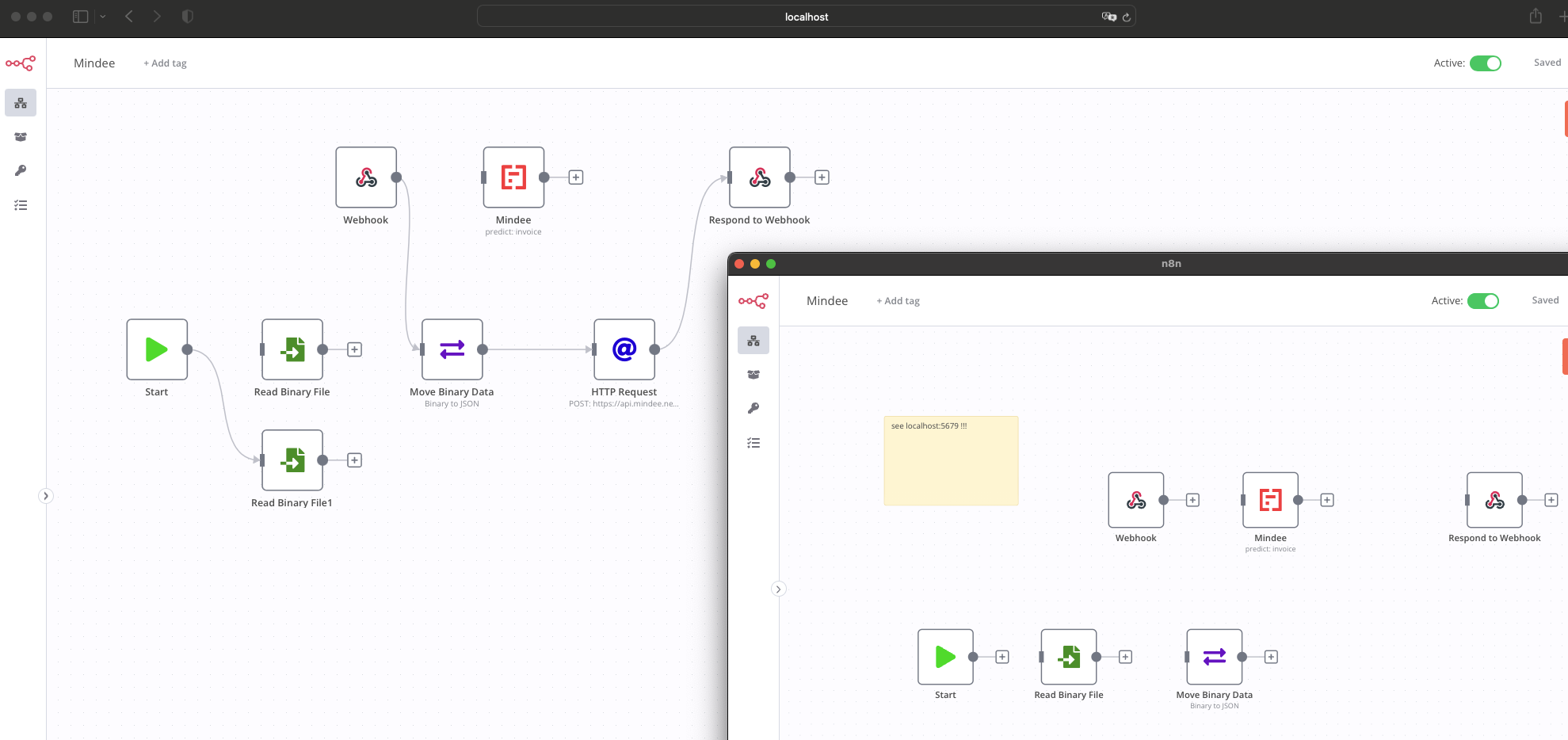Toggle the Active switch in the browser window
1568x740 pixels.
point(1486,63)
